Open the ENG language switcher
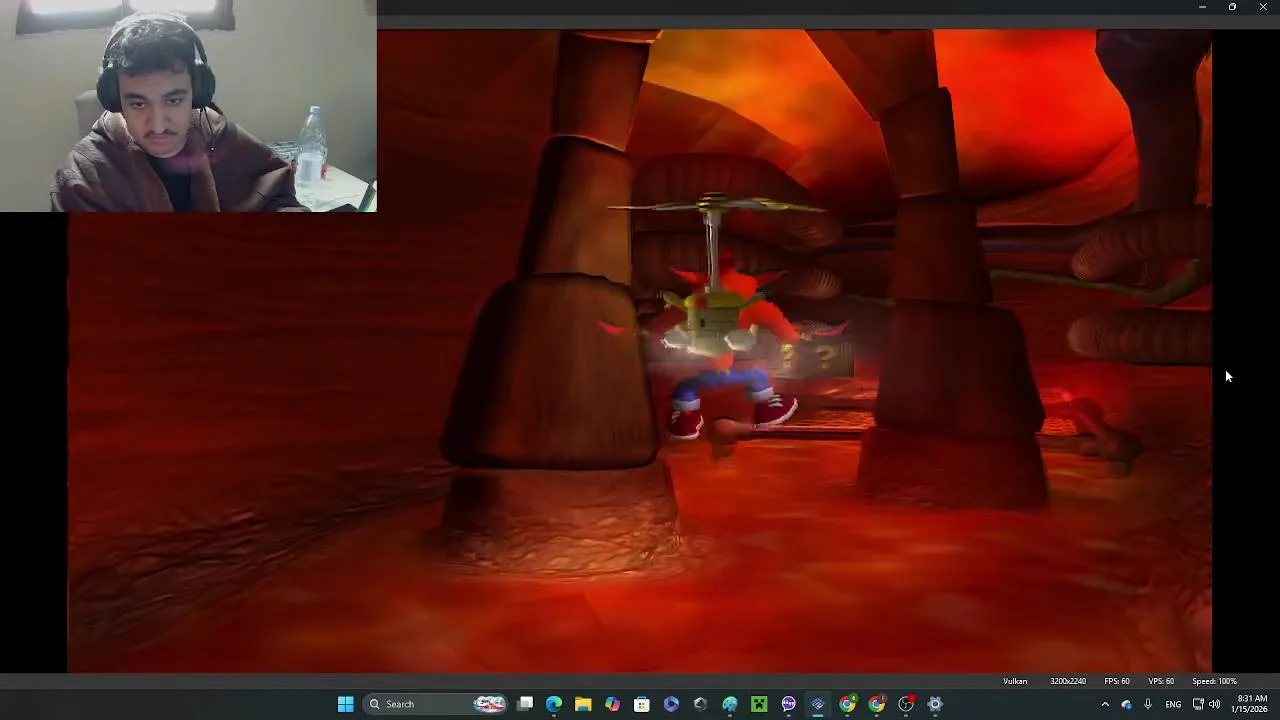 tap(1173, 704)
